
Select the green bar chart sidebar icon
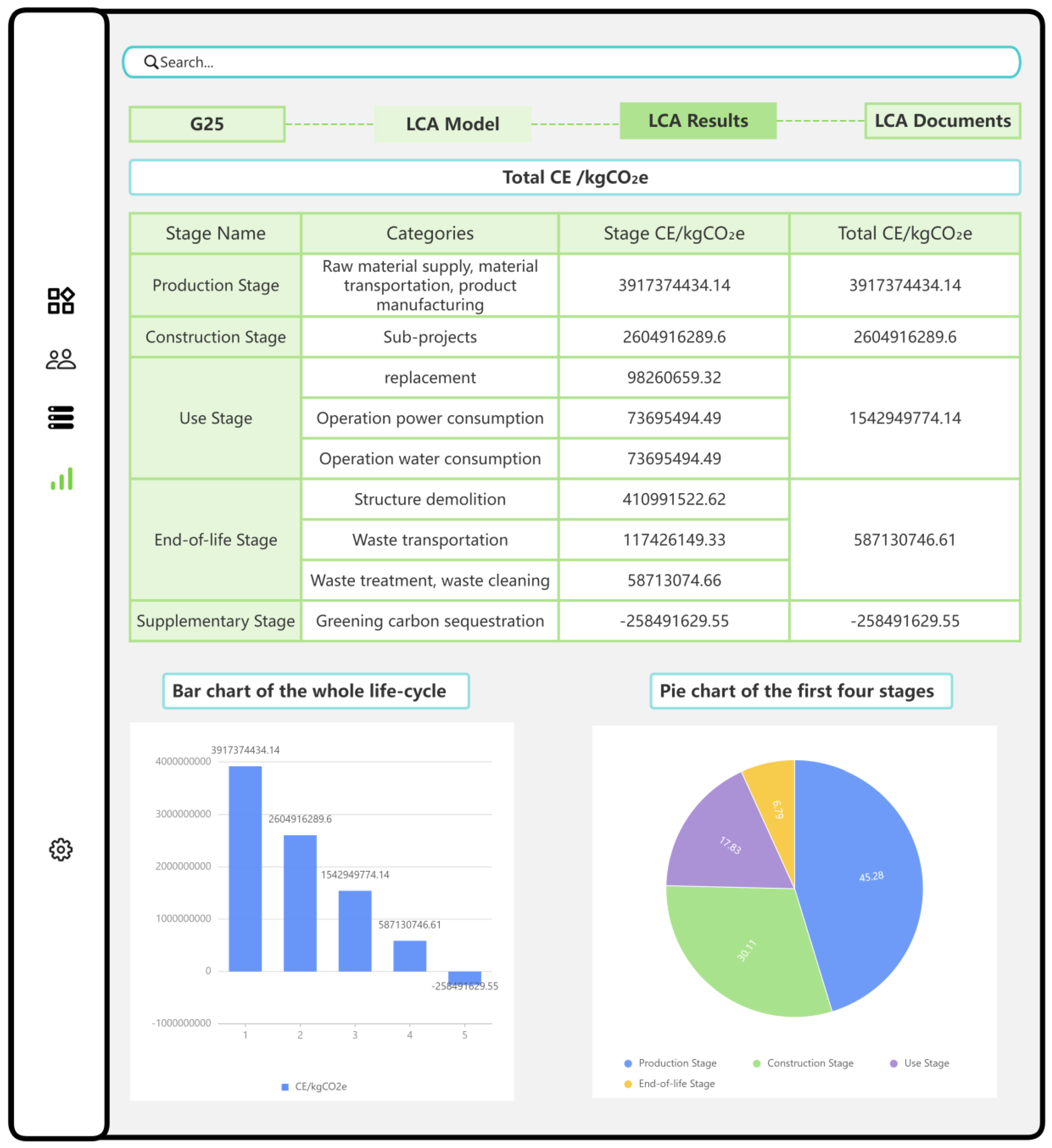62,479
